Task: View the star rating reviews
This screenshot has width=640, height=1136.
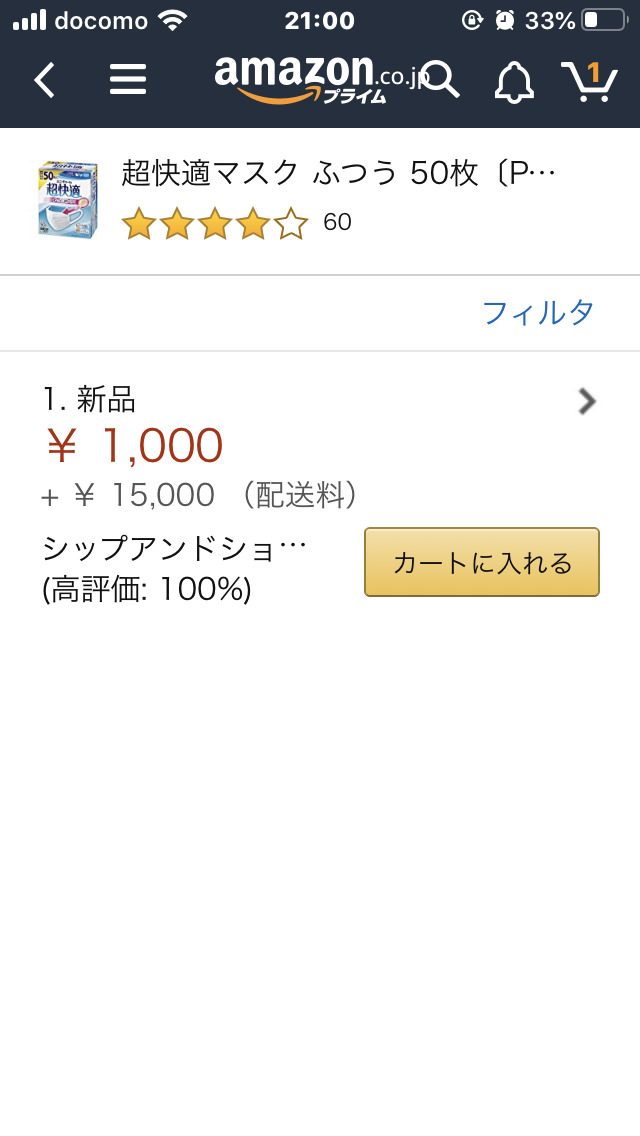Action: pos(214,223)
